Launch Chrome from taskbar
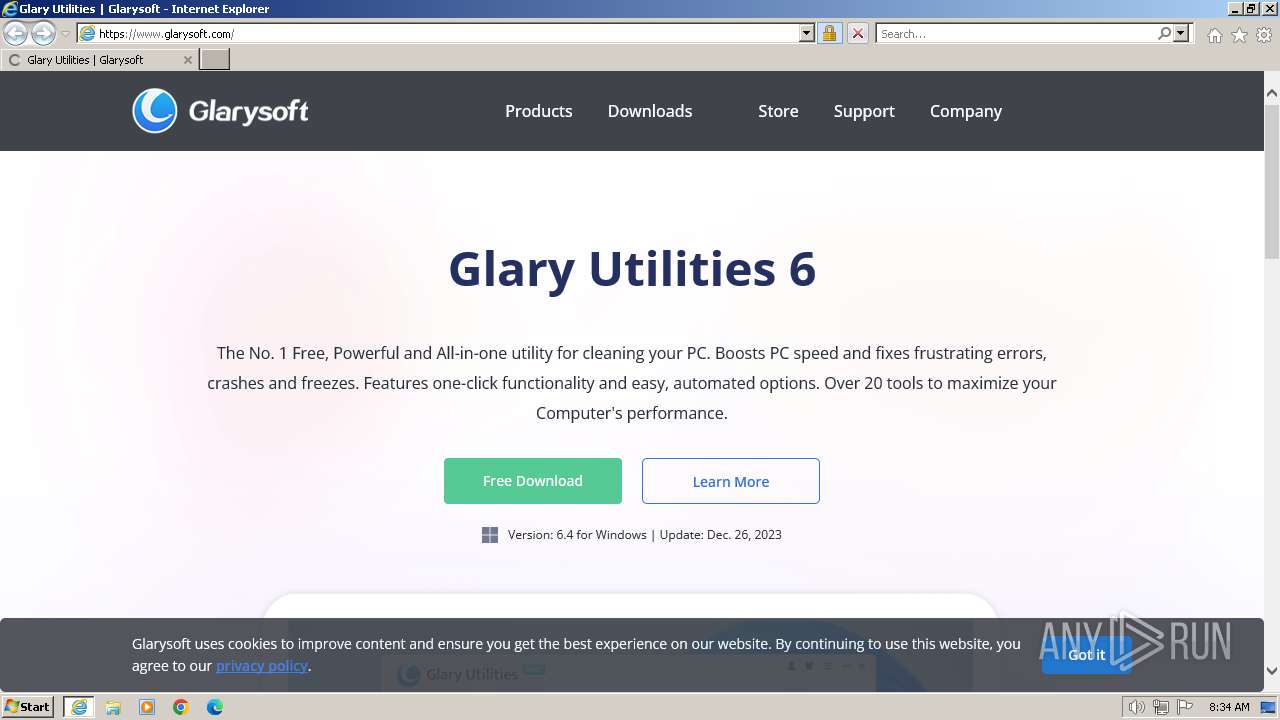1280x720 pixels. coord(181,707)
